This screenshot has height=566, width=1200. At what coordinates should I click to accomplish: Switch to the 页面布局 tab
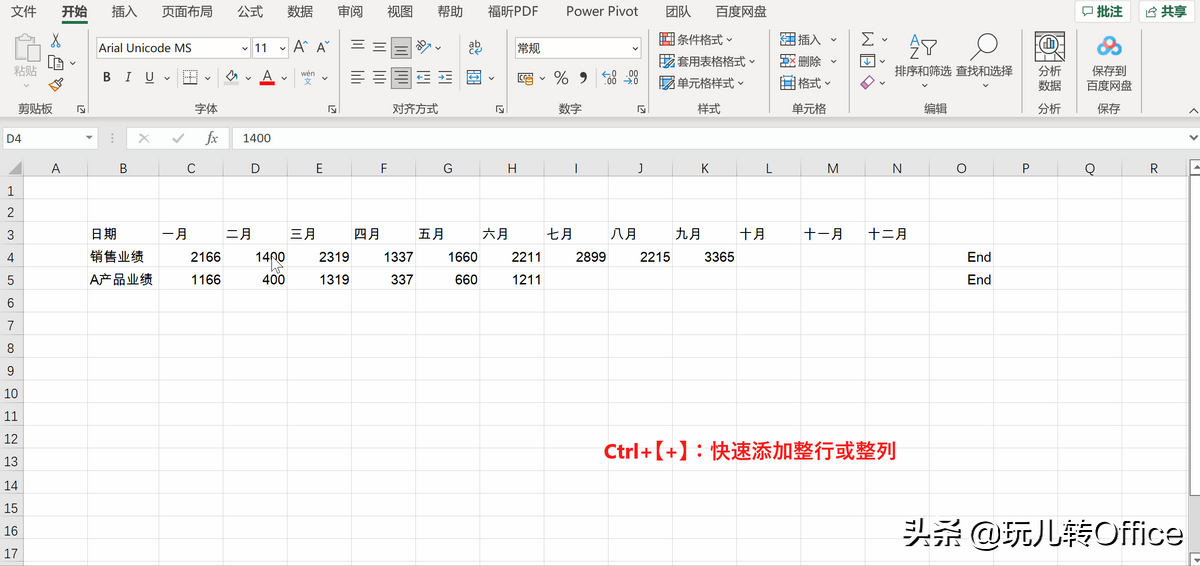188,12
